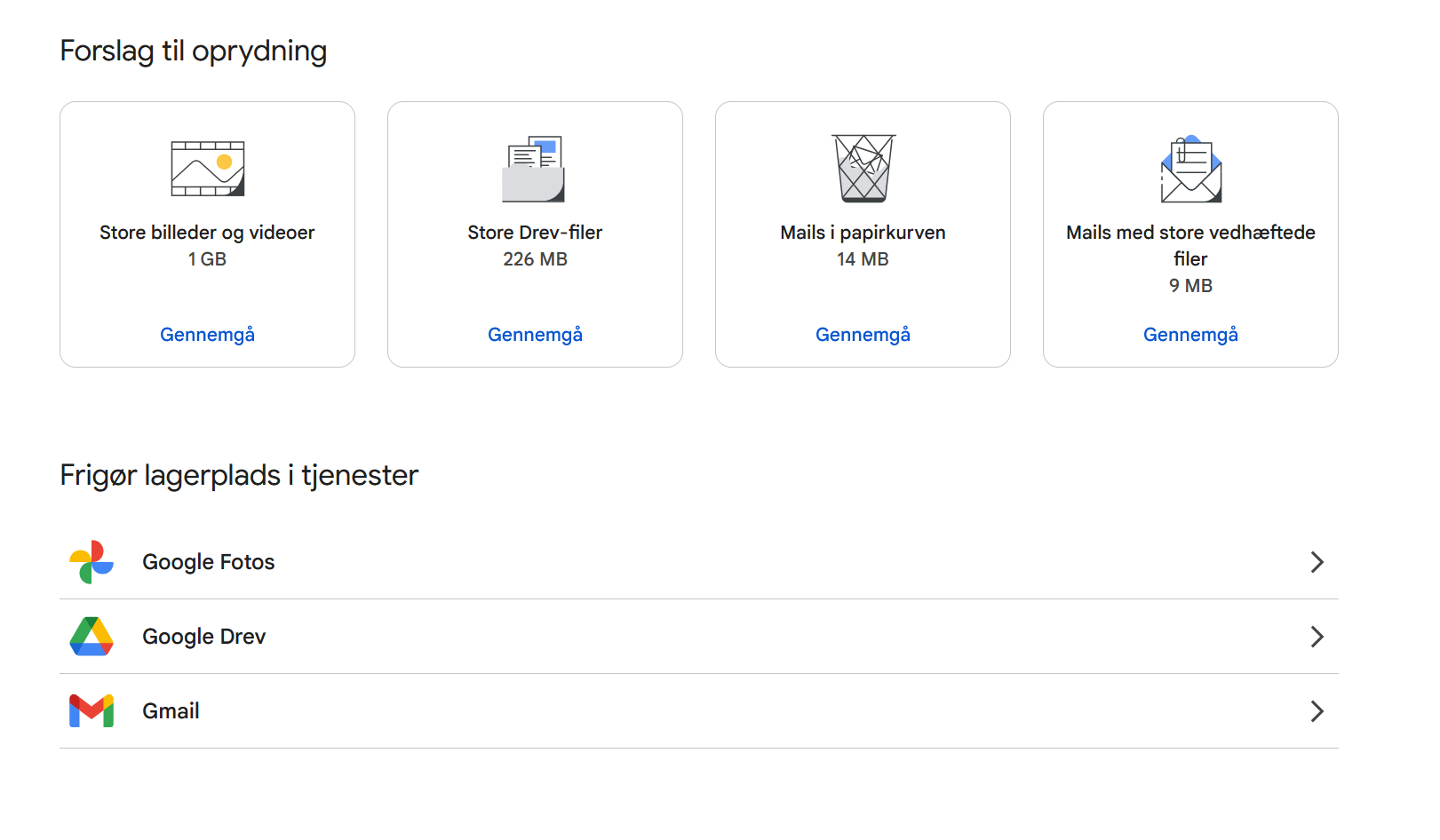Screen dimensions: 1440x840
Task: Click the large photos and videos icon
Action: coord(207,169)
